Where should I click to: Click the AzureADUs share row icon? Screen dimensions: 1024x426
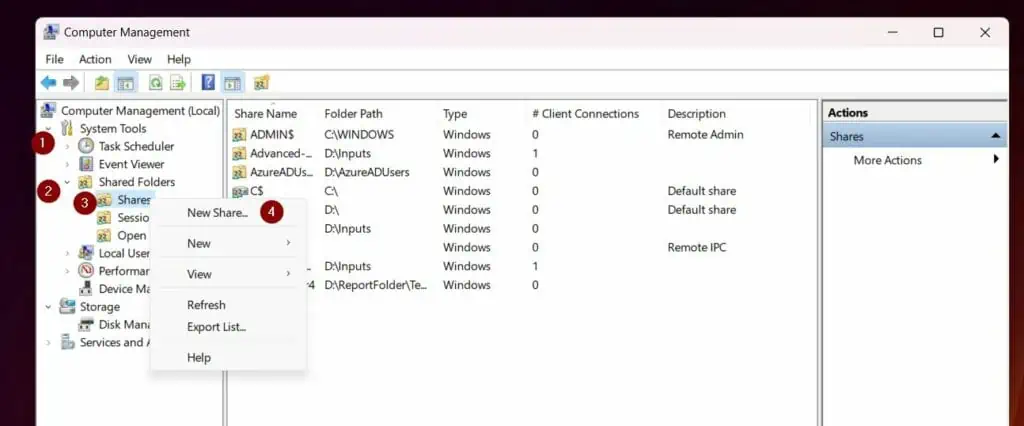point(239,172)
